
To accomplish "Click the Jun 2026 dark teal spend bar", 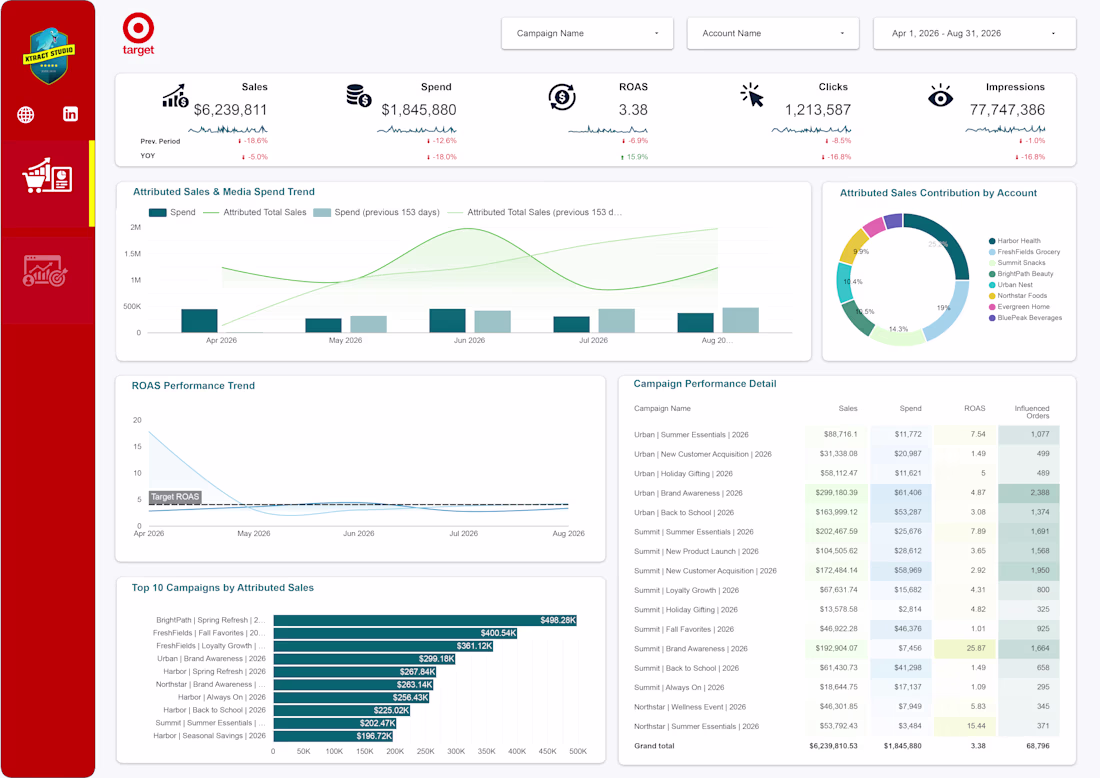I will click(x=447, y=321).
